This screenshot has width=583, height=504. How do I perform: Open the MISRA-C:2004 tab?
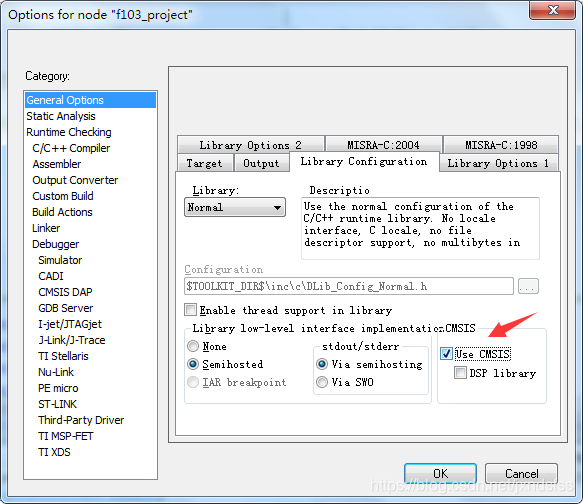[x=383, y=145]
